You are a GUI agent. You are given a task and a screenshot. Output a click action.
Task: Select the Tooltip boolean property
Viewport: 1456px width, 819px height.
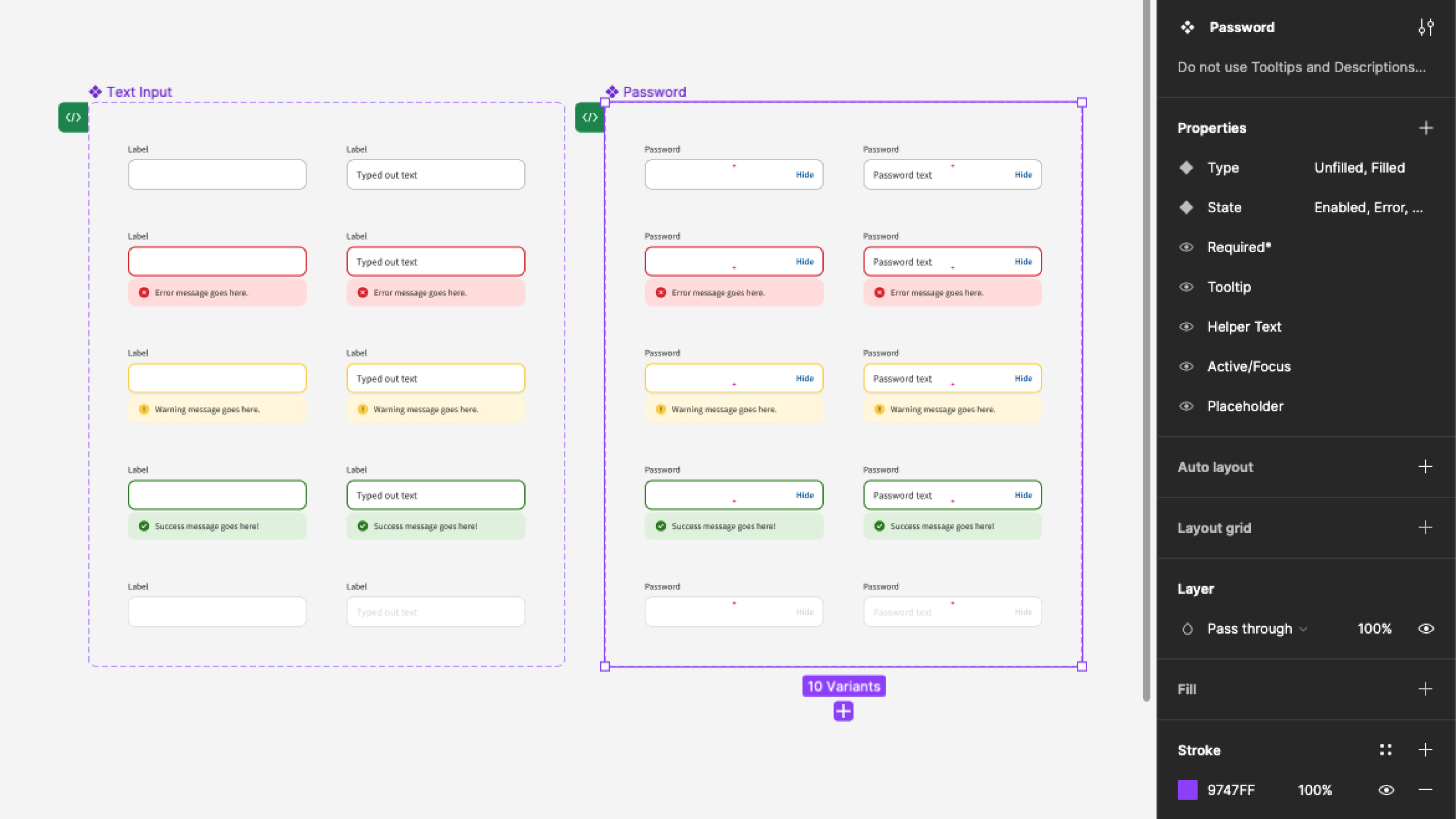pos(1229,287)
